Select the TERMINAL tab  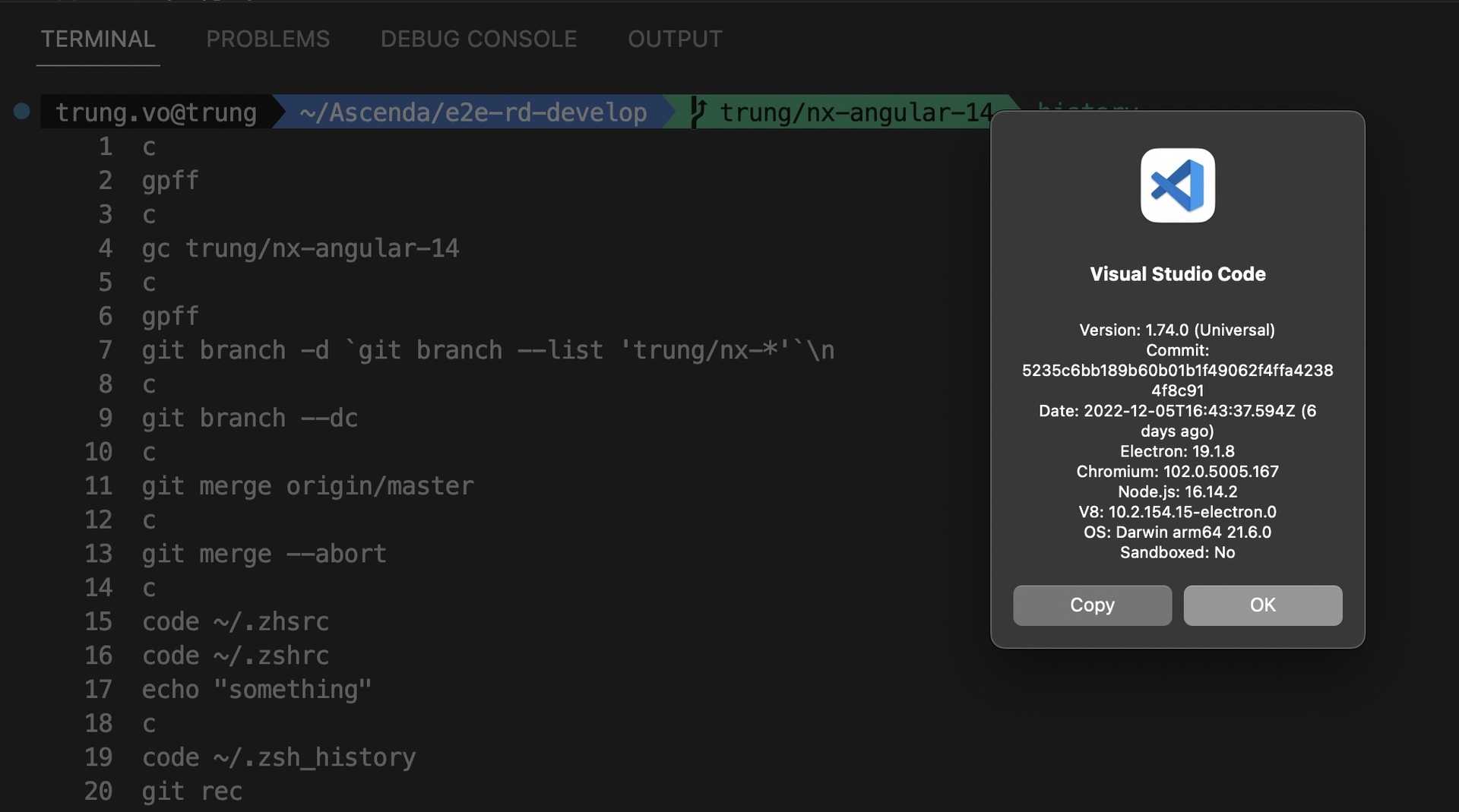point(97,39)
